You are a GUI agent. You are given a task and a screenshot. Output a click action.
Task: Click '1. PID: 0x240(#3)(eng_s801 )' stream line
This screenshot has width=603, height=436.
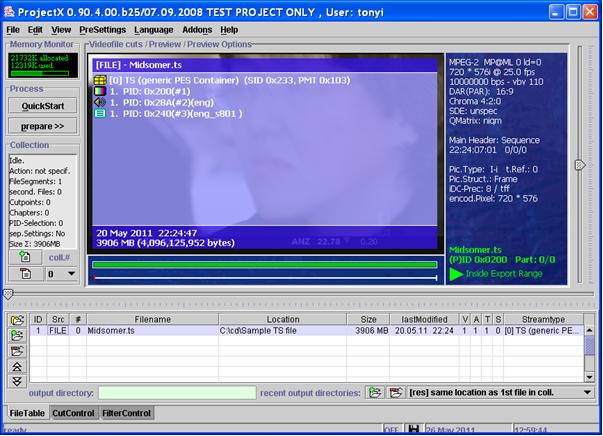[x=176, y=113]
